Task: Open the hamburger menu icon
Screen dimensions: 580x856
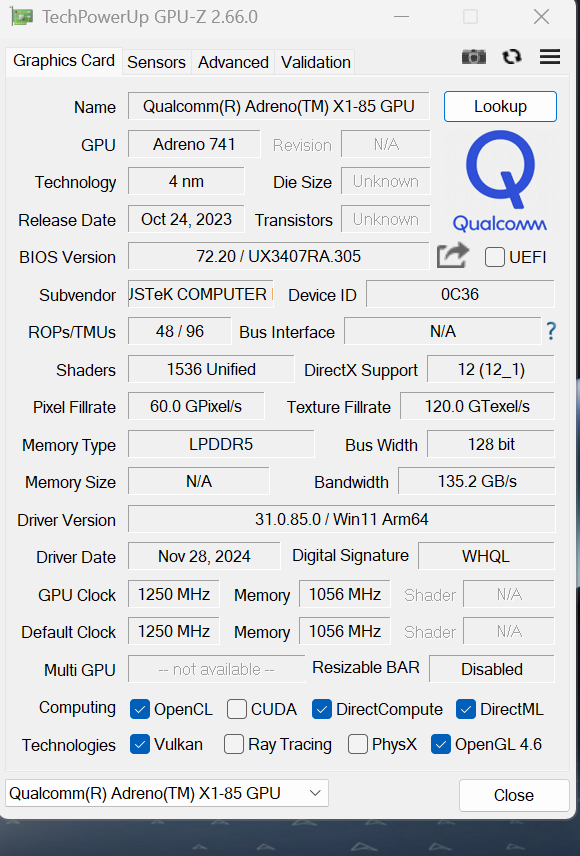Action: (549, 57)
